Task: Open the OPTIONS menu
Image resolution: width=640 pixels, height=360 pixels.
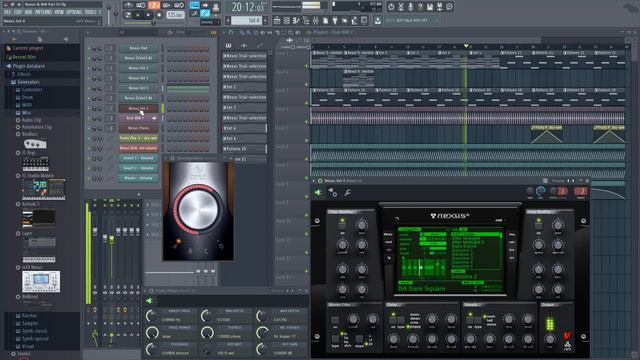Action: click(74, 12)
